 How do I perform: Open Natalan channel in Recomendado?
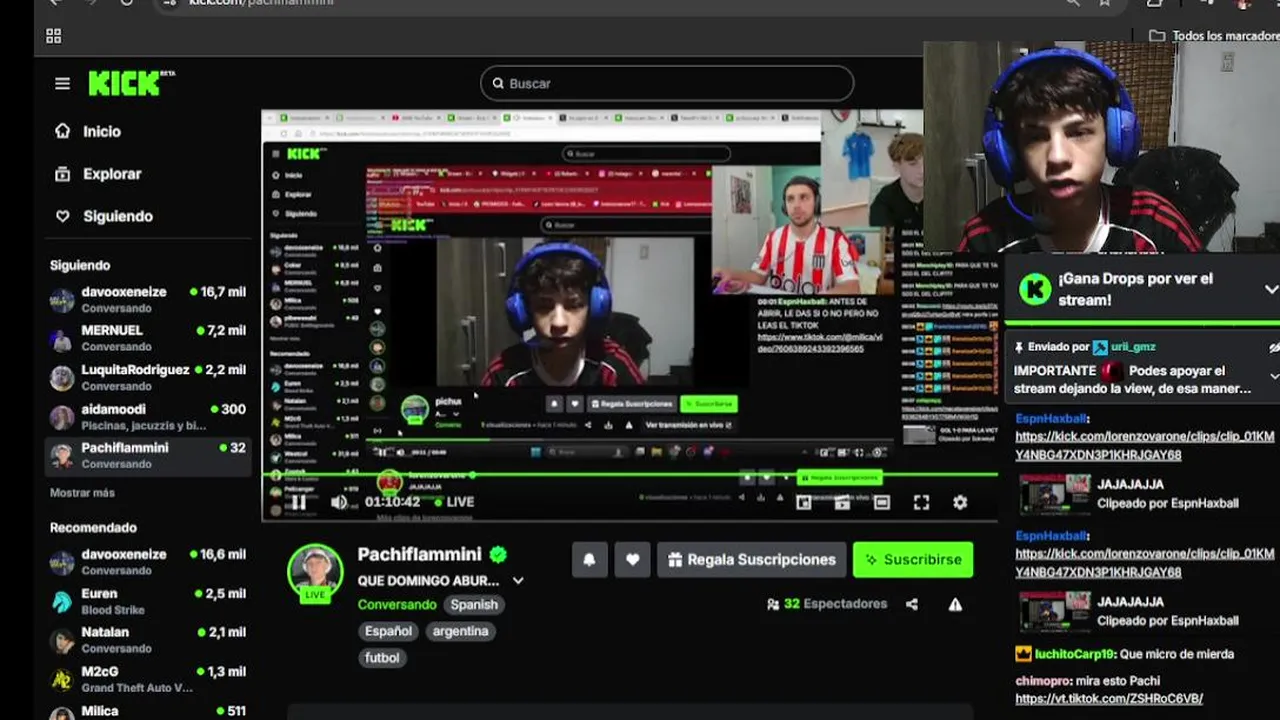(x=148, y=640)
